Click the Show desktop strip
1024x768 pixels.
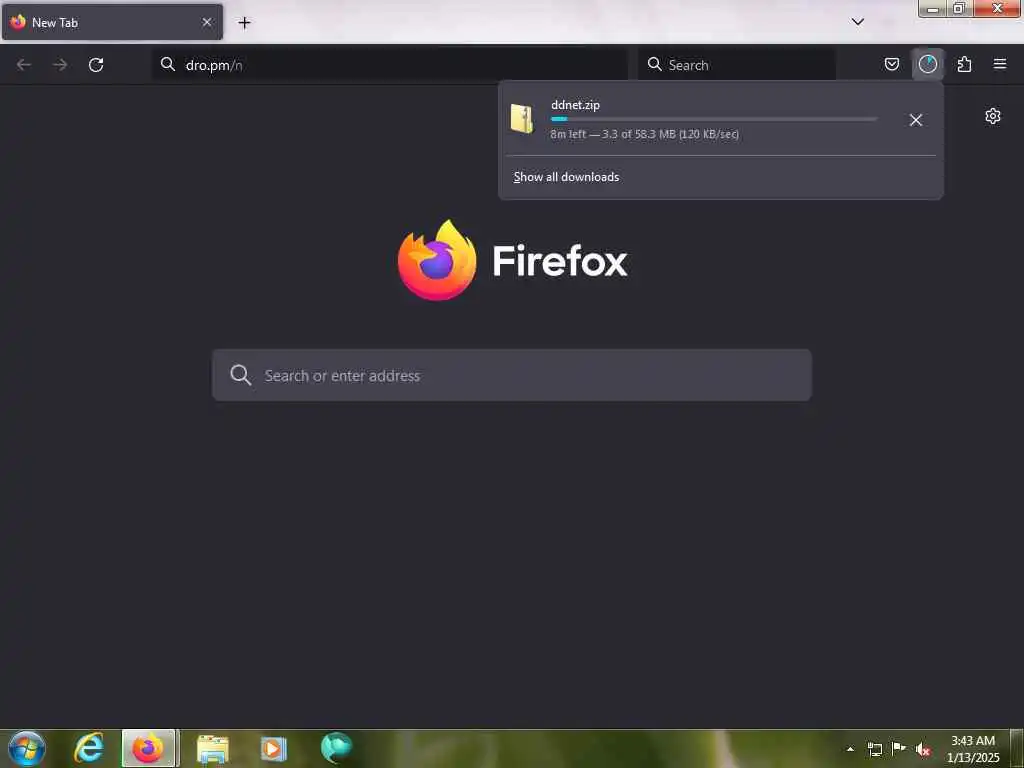tap(1016, 748)
